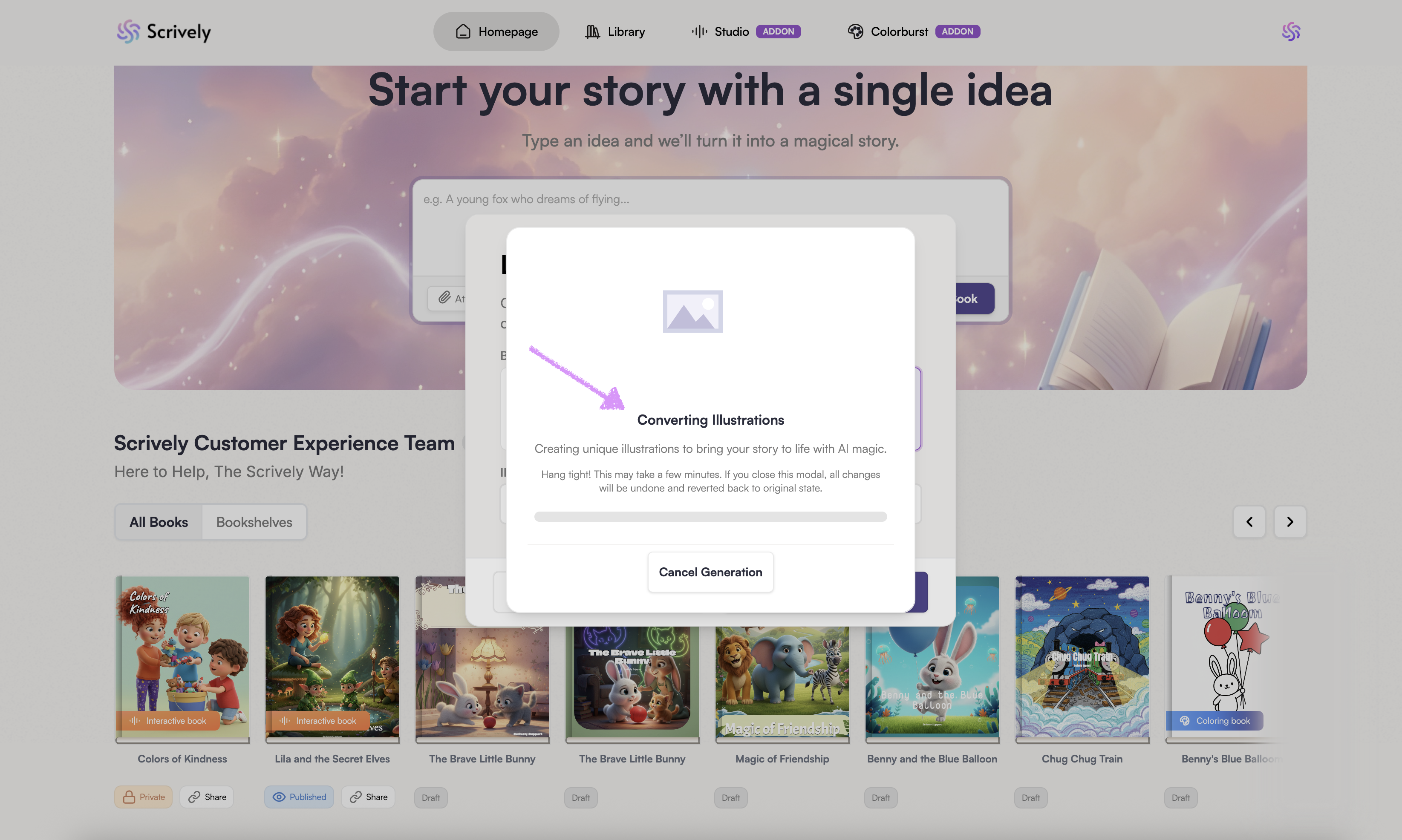
Task: Go to previous books with left chevron
Action: pyautogui.click(x=1249, y=522)
